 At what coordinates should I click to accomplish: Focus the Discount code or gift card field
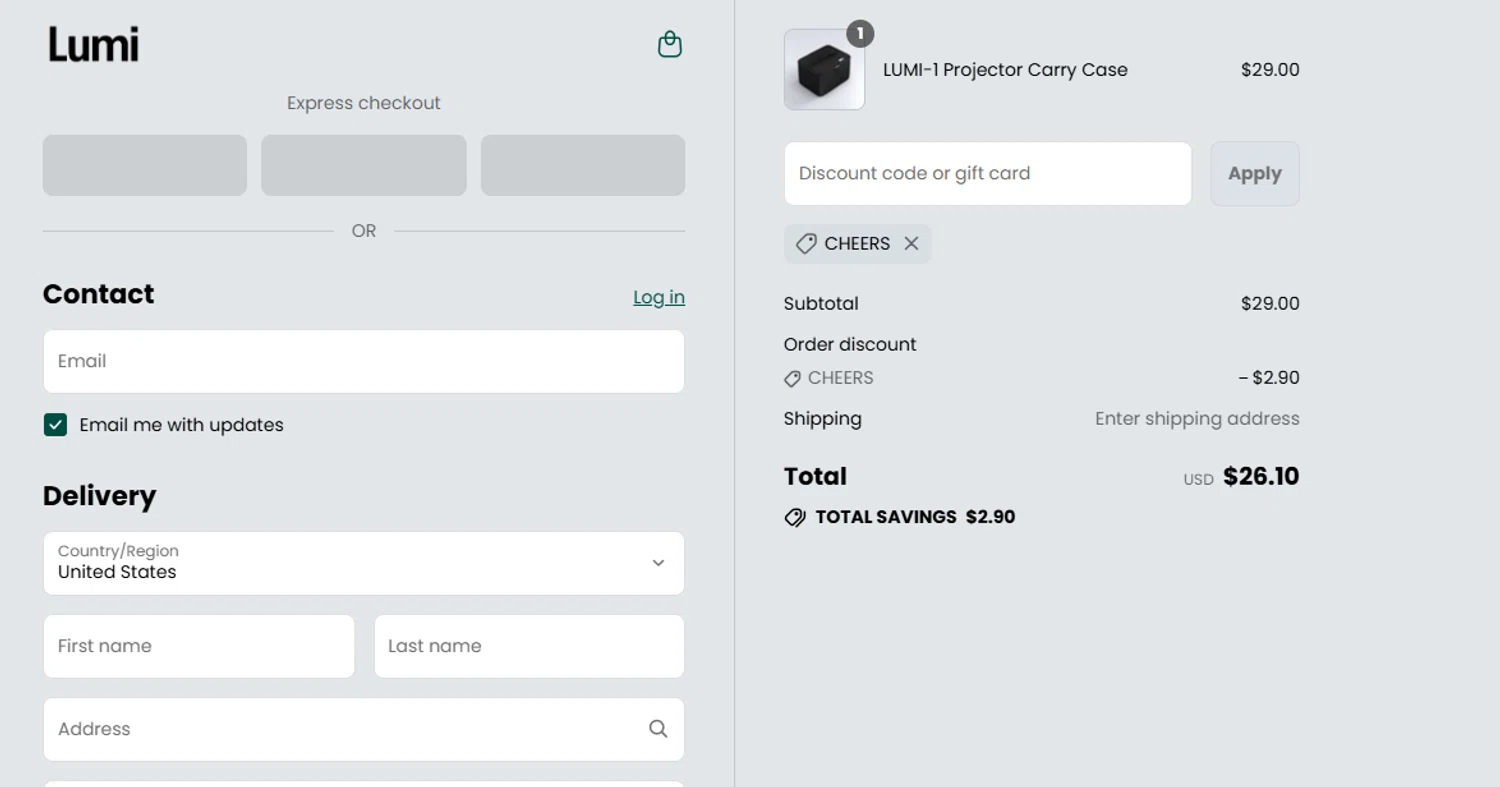pos(988,173)
